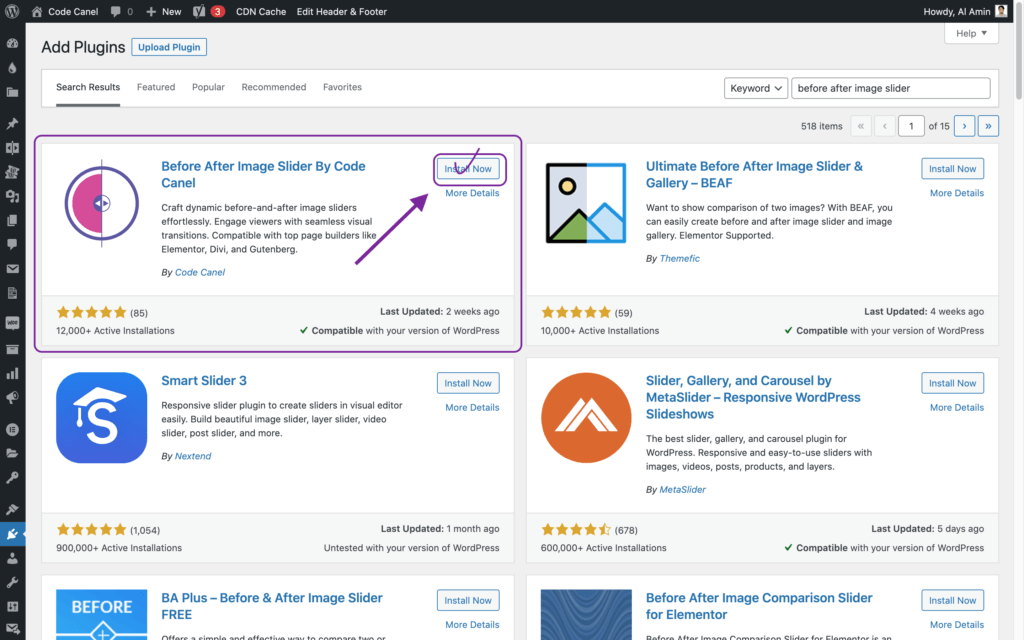Click the key icon in sidebar
Viewport: 1024px width, 640px height.
12,477
